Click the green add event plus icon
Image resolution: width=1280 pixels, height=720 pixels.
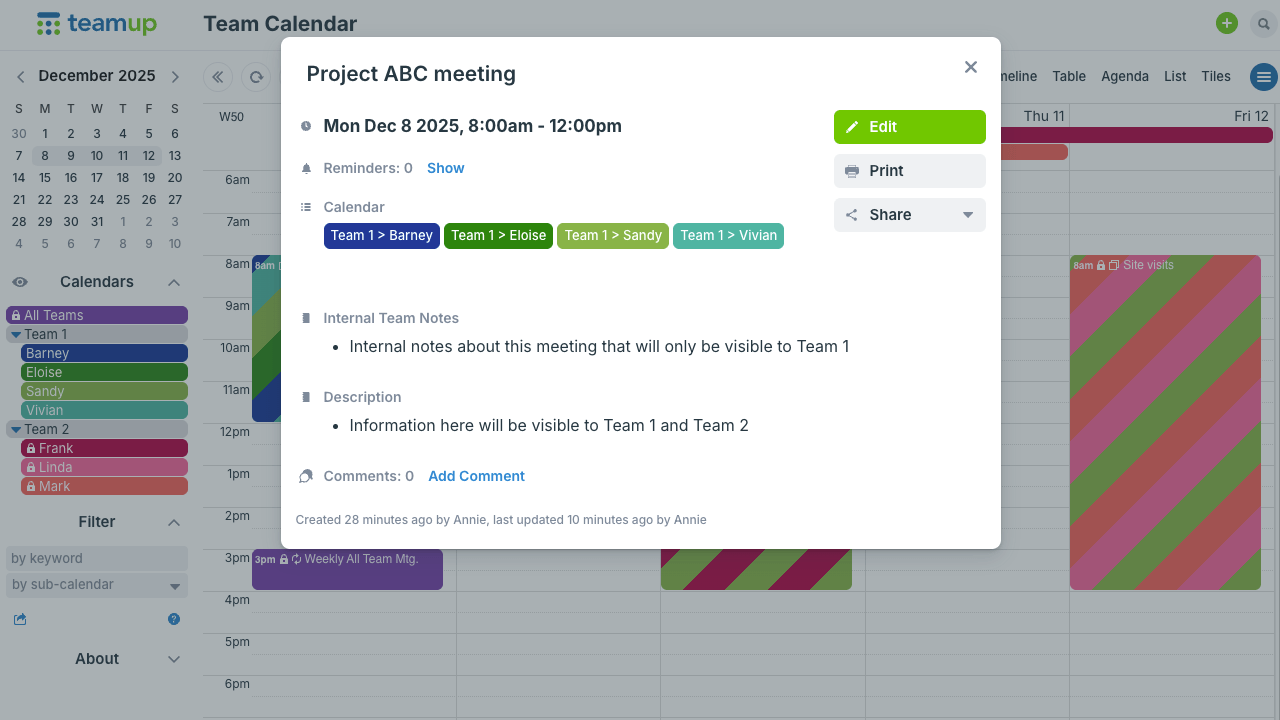[1227, 23]
